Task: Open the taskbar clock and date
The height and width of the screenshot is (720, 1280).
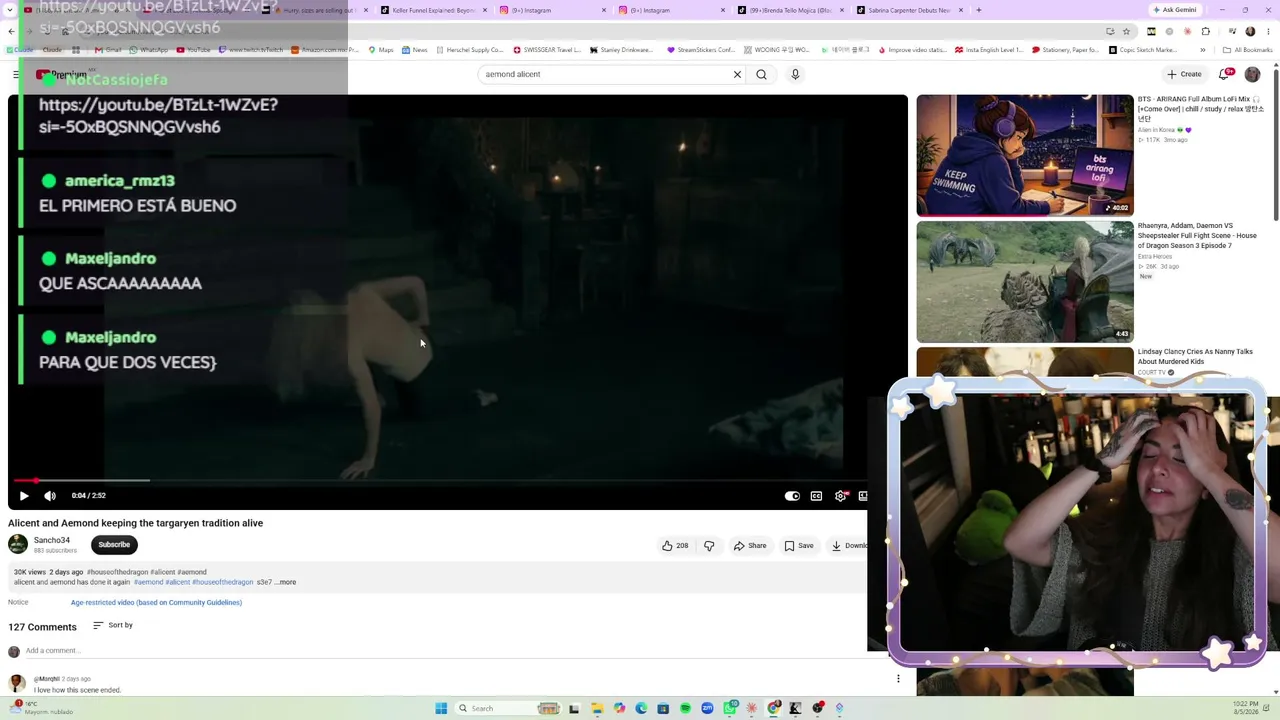Action: 1244,708
